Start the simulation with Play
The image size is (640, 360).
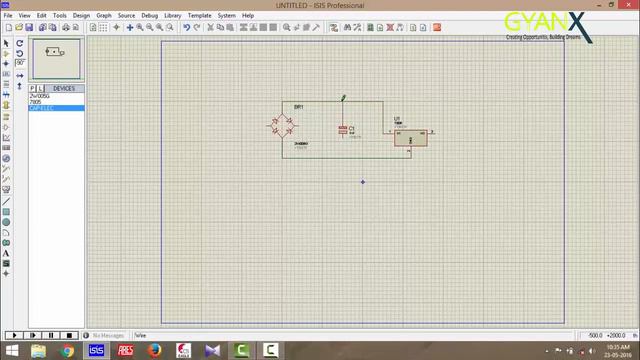coord(14,336)
